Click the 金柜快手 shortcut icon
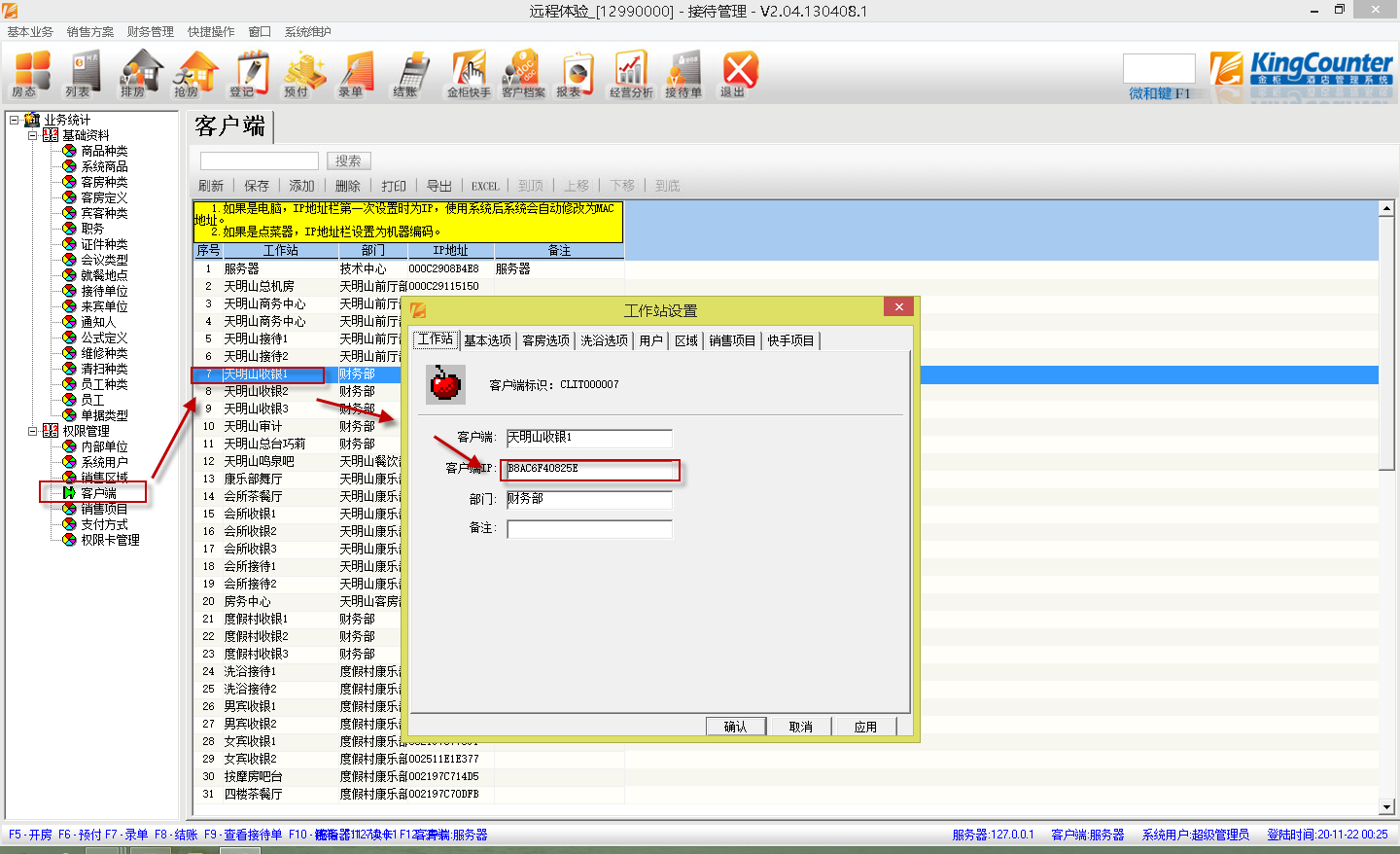Screen dimensions: 1400x854 [468, 74]
